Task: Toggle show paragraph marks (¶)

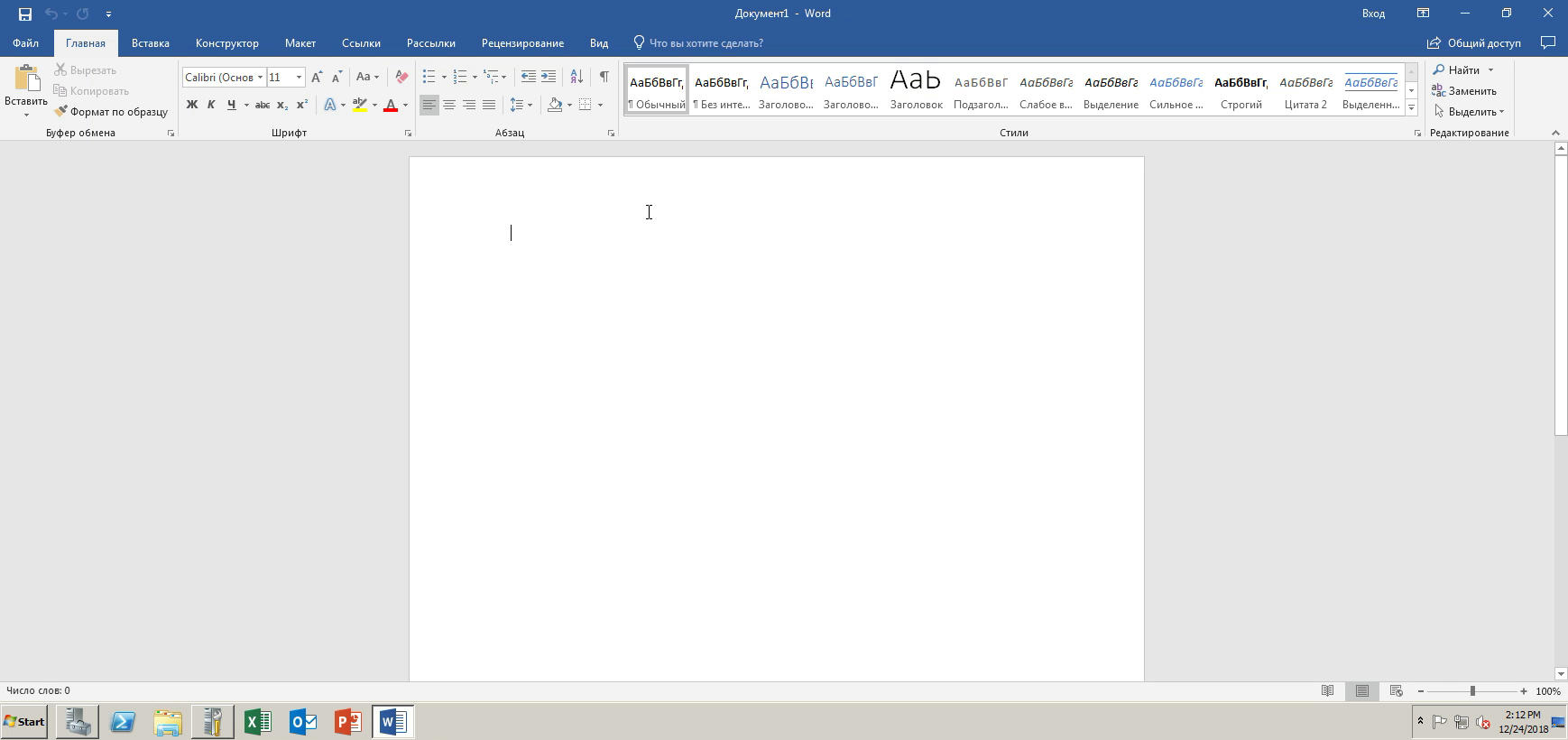Action: click(604, 77)
